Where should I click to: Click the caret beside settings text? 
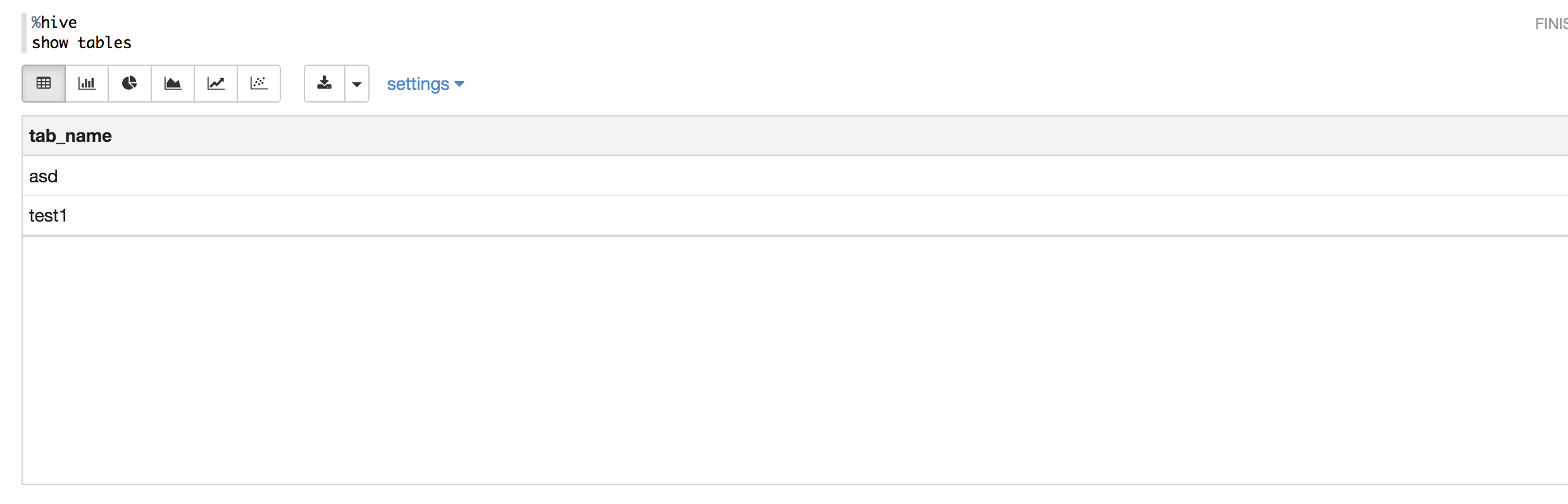[459, 84]
